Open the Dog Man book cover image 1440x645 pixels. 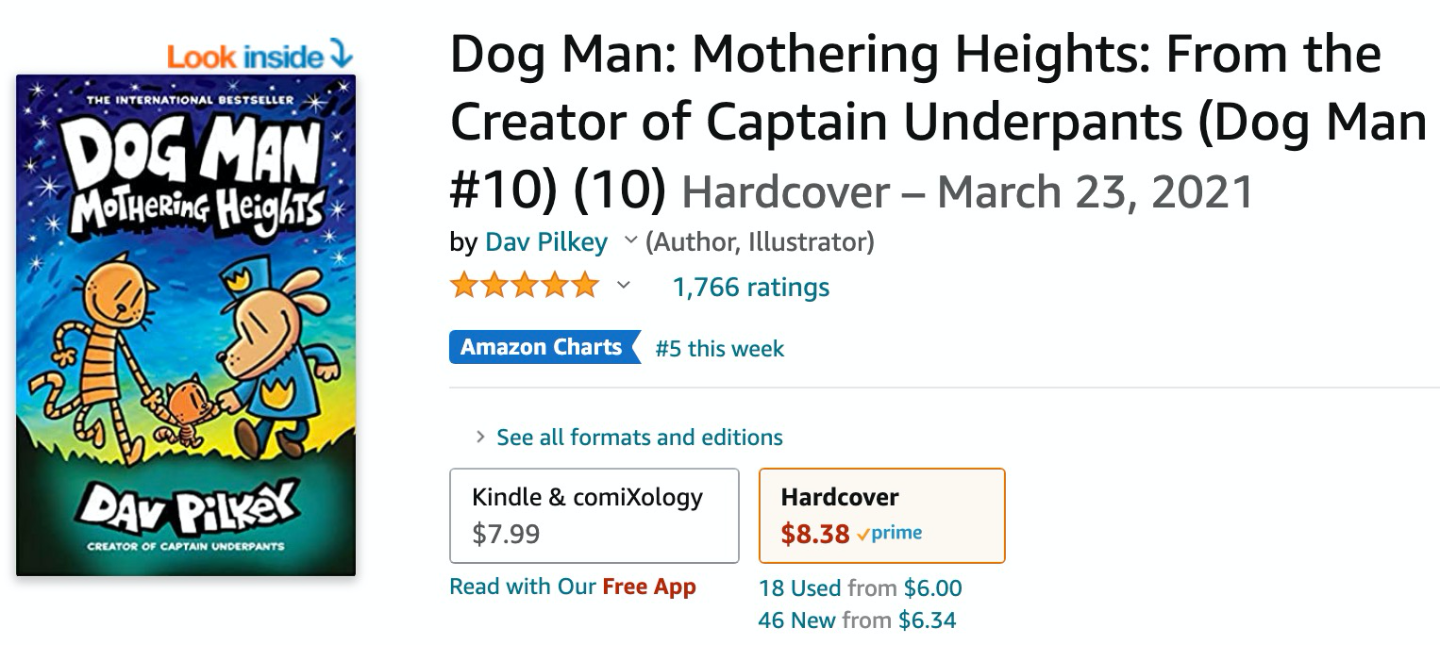pos(186,325)
